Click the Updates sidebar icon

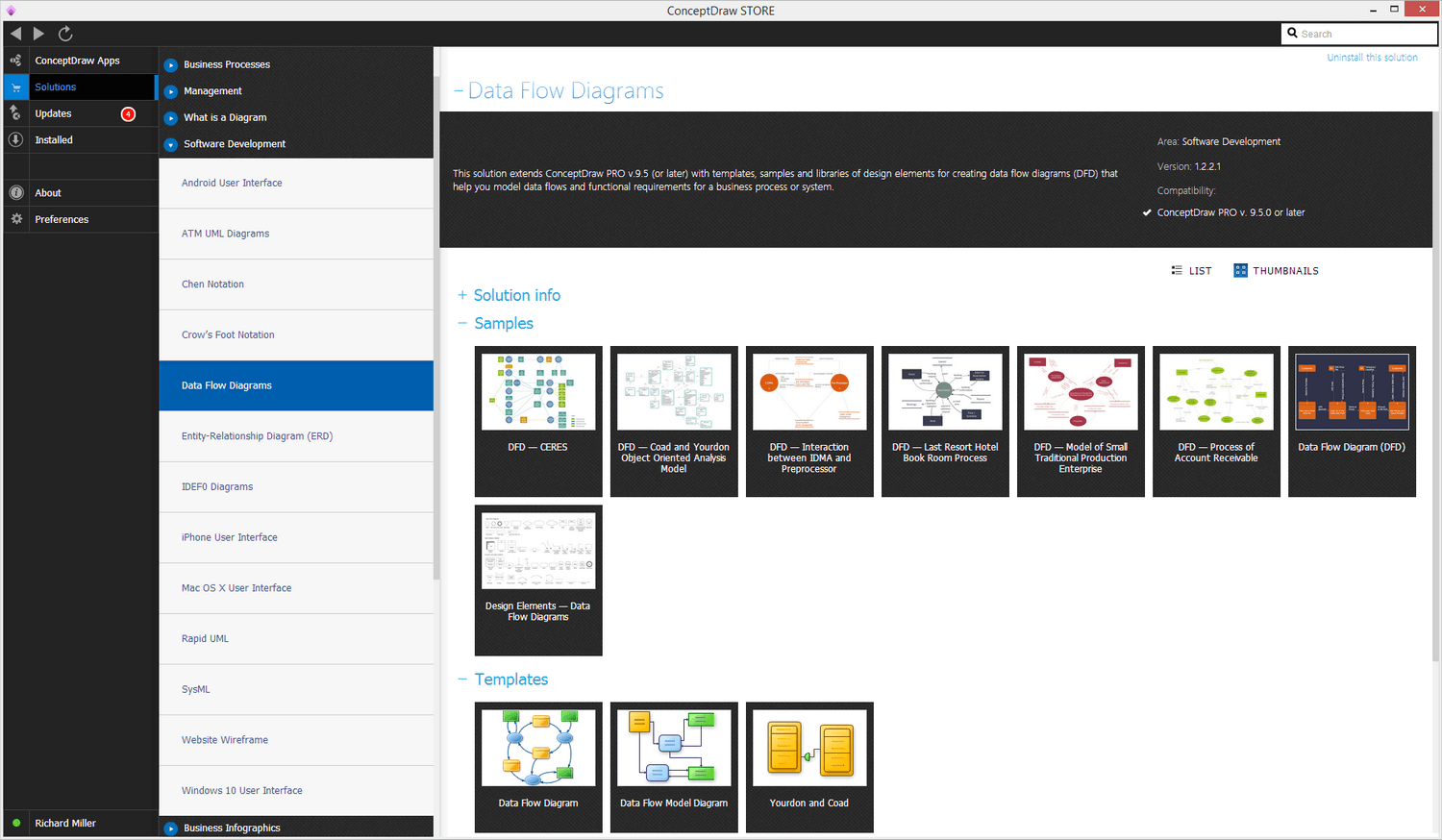pos(15,113)
